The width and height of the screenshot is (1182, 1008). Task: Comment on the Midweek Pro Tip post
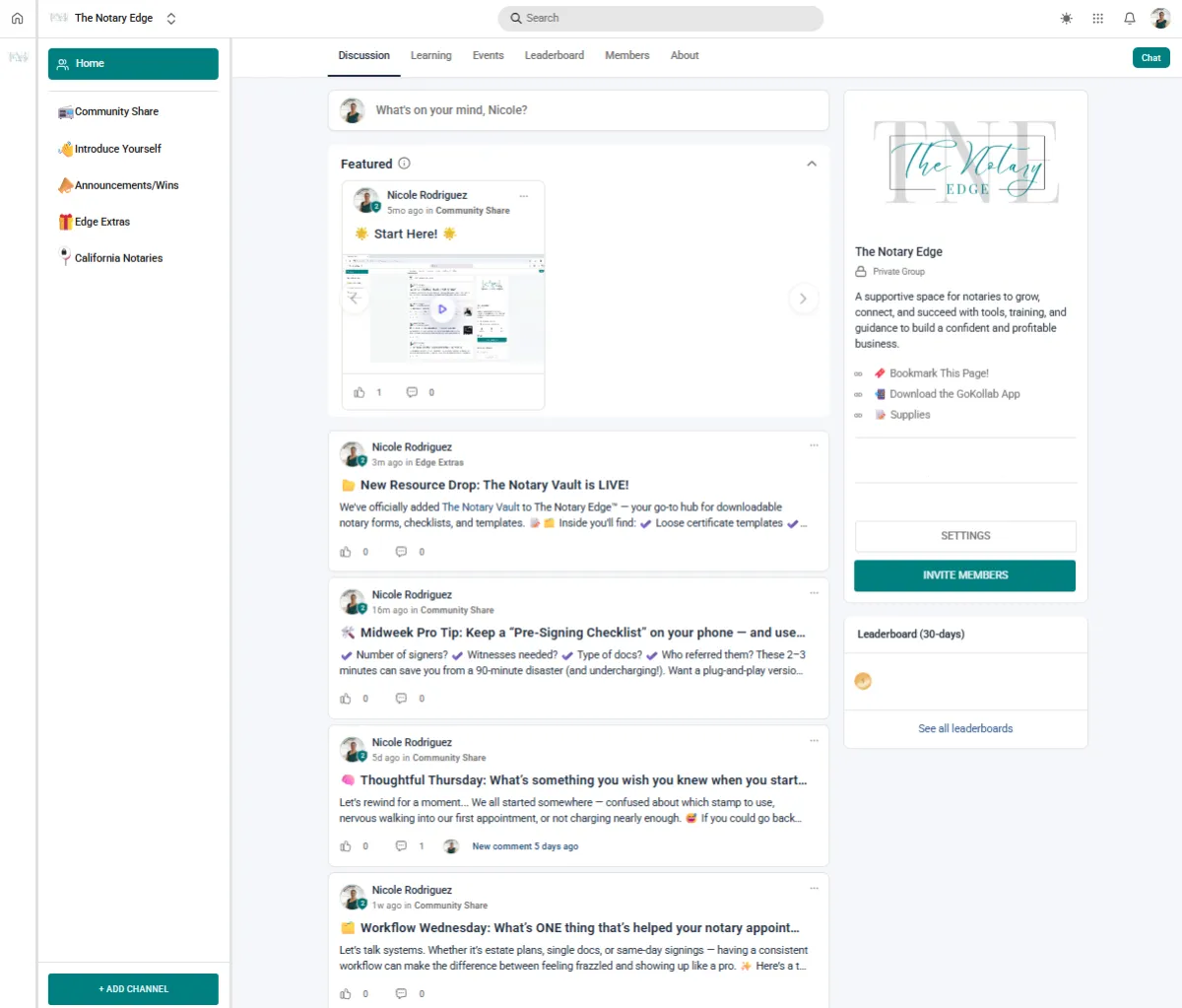point(401,699)
